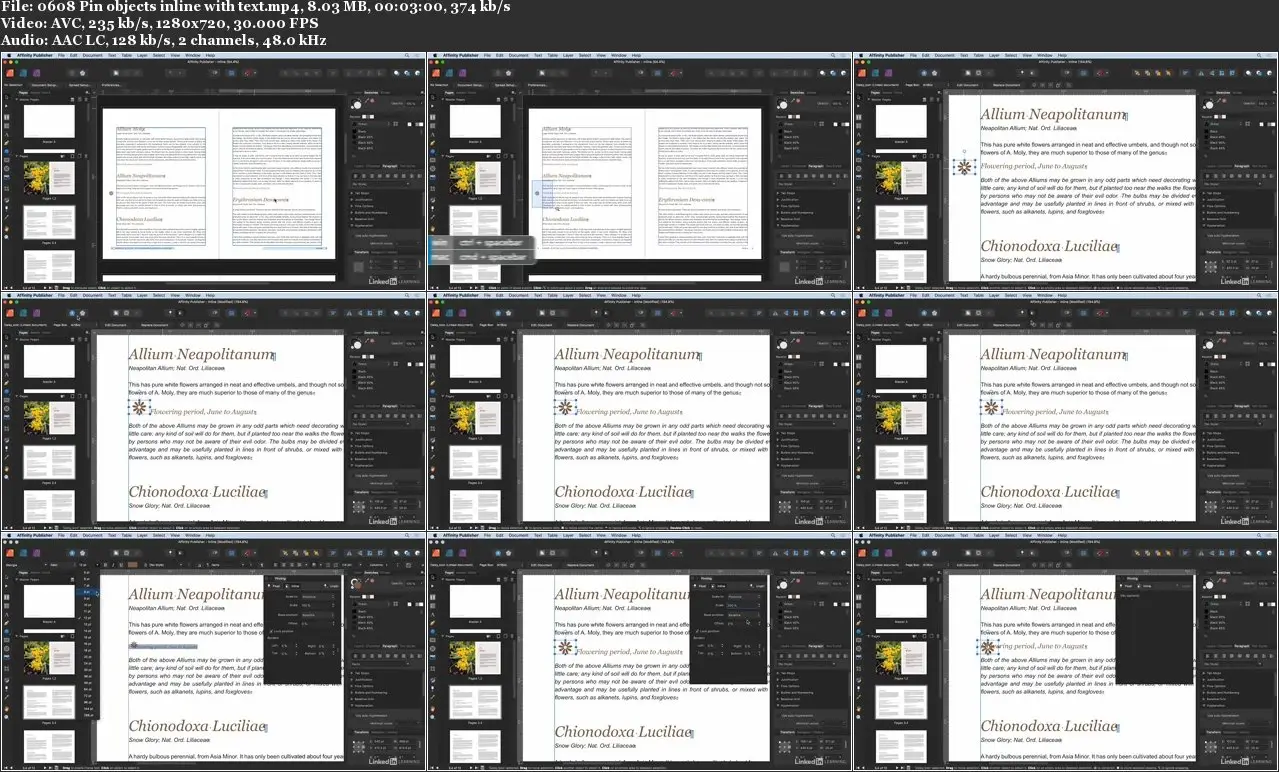Click Preferences button in top-left frame

112,85
